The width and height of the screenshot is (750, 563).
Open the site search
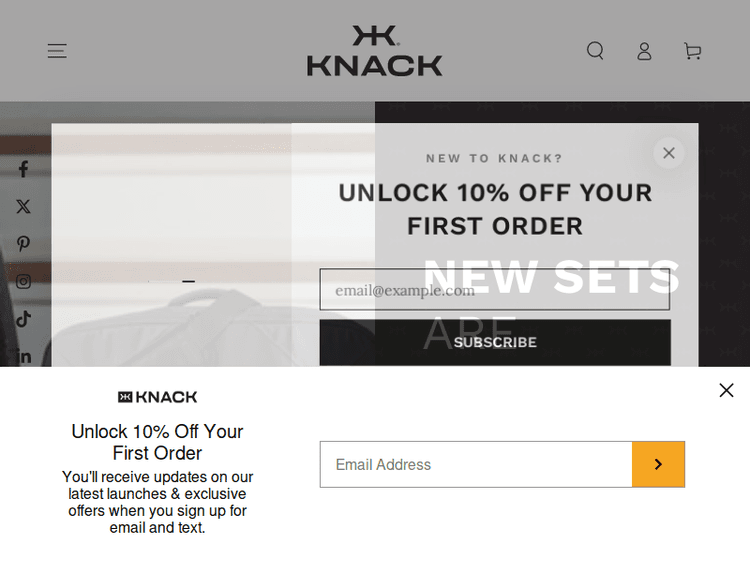pyautogui.click(x=595, y=51)
